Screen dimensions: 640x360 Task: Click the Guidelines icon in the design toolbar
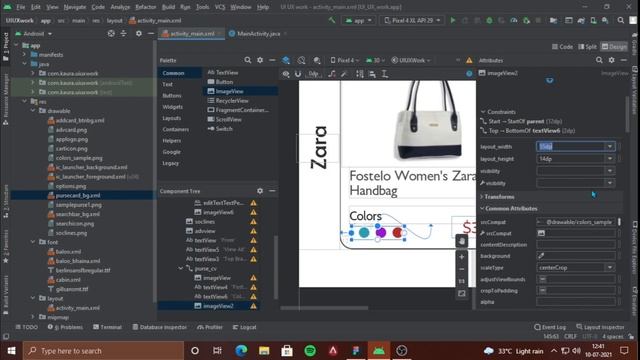[x=384, y=74]
